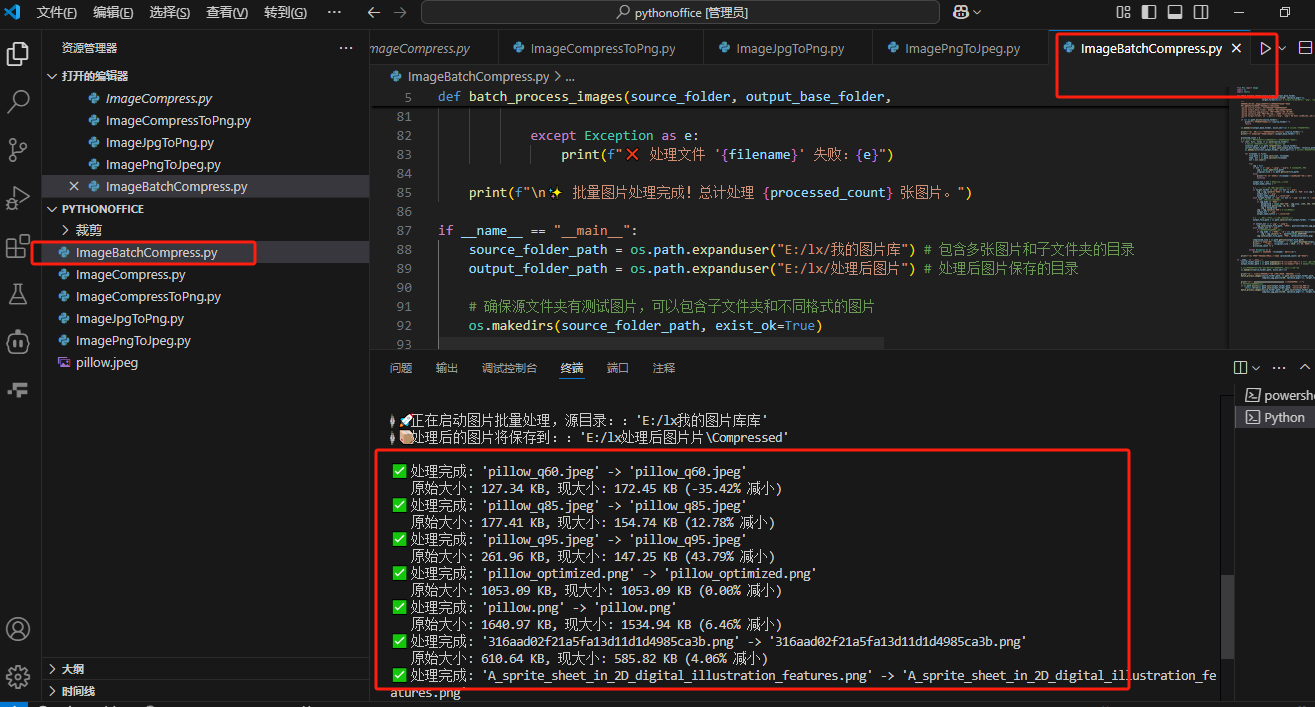Screen dimensions: 1315x707
Task: Open the 选择(S) menu
Action: (x=170, y=12)
